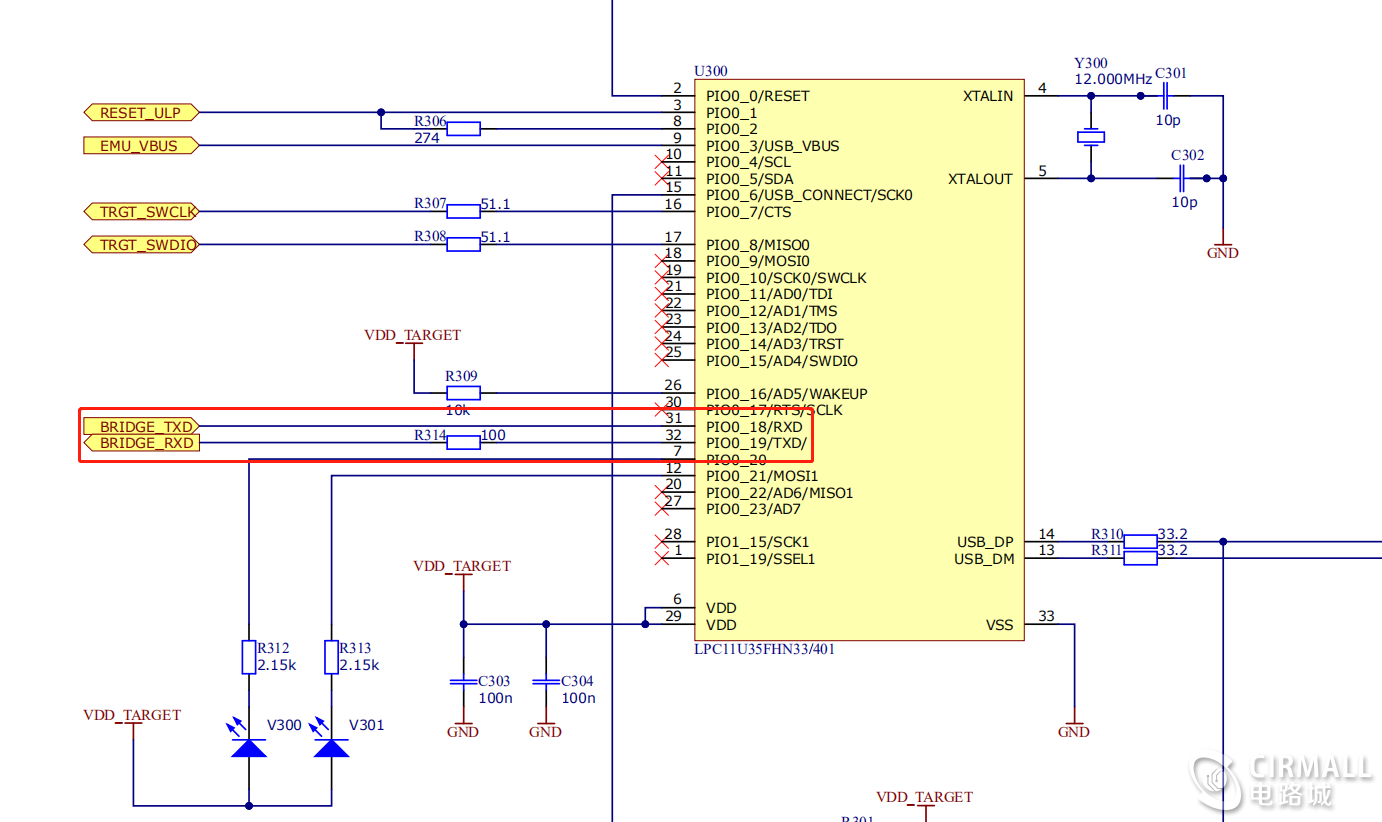The height and width of the screenshot is (822, 1382).
Task: Click the 10k value under R309
Action: [x=460, y=409]
